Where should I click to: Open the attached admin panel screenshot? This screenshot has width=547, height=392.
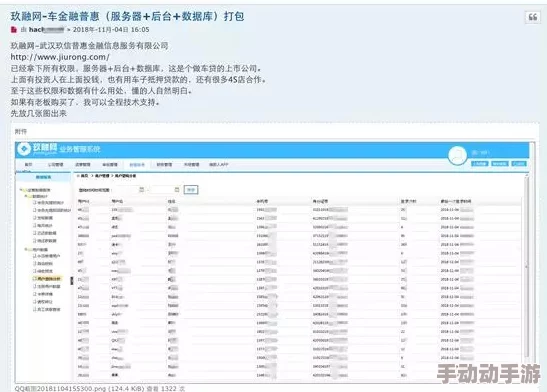point(275,262)
